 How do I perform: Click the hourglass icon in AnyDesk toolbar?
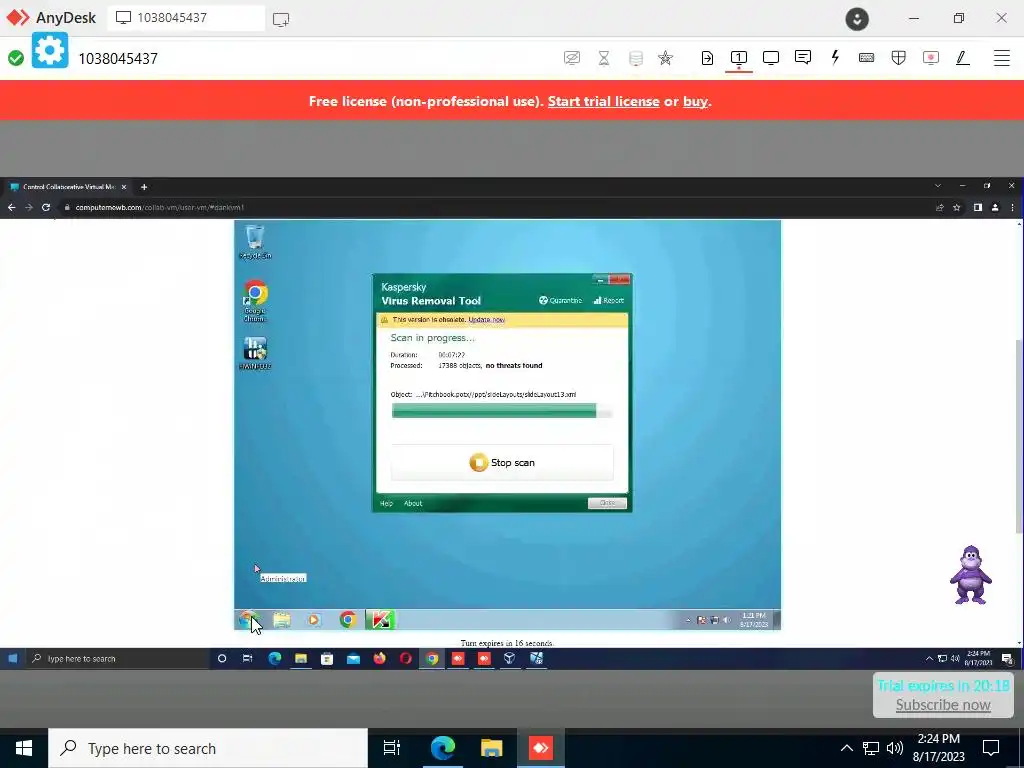[x=604, y=58]
